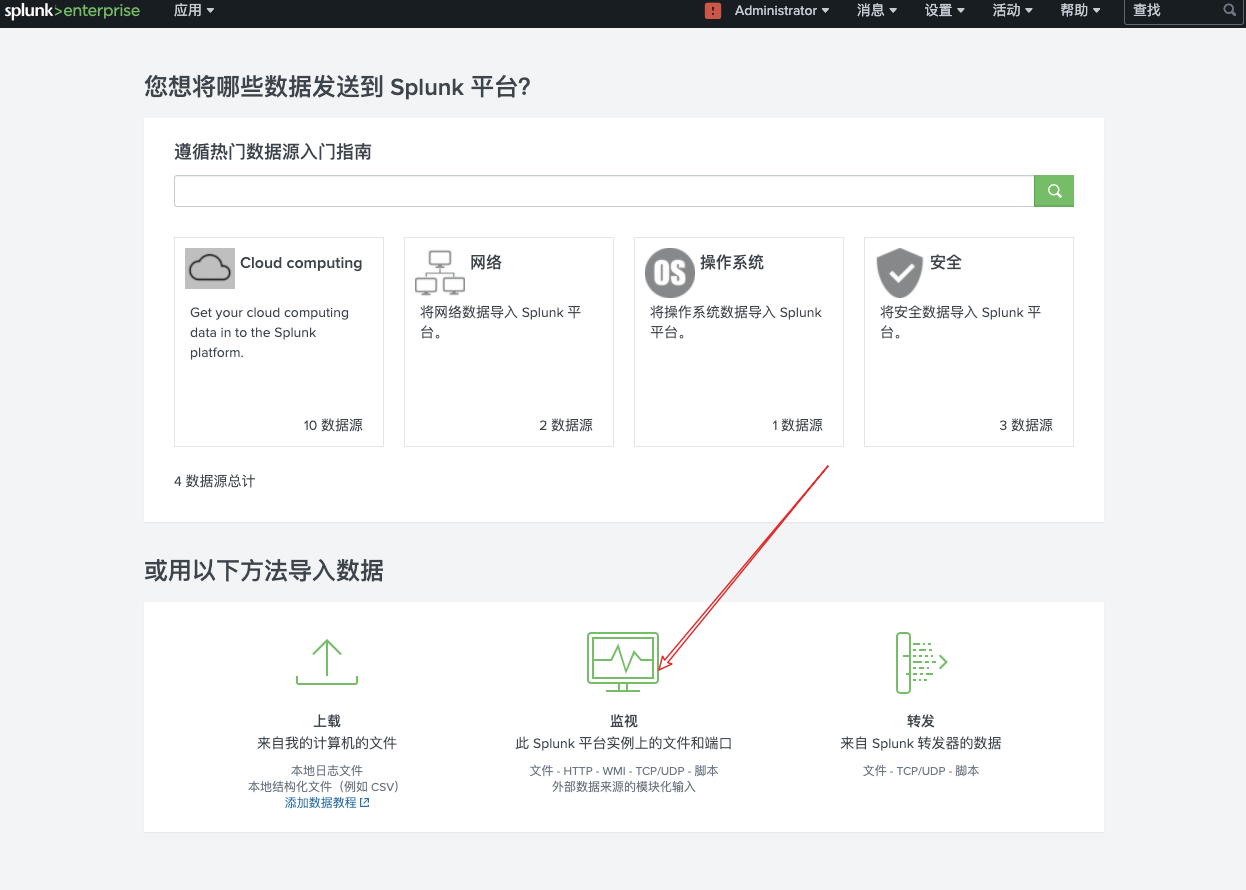This screenshot has height=890, width=1246.
Task: Open the 活动 dropdown
Action: coord(1013,11)
